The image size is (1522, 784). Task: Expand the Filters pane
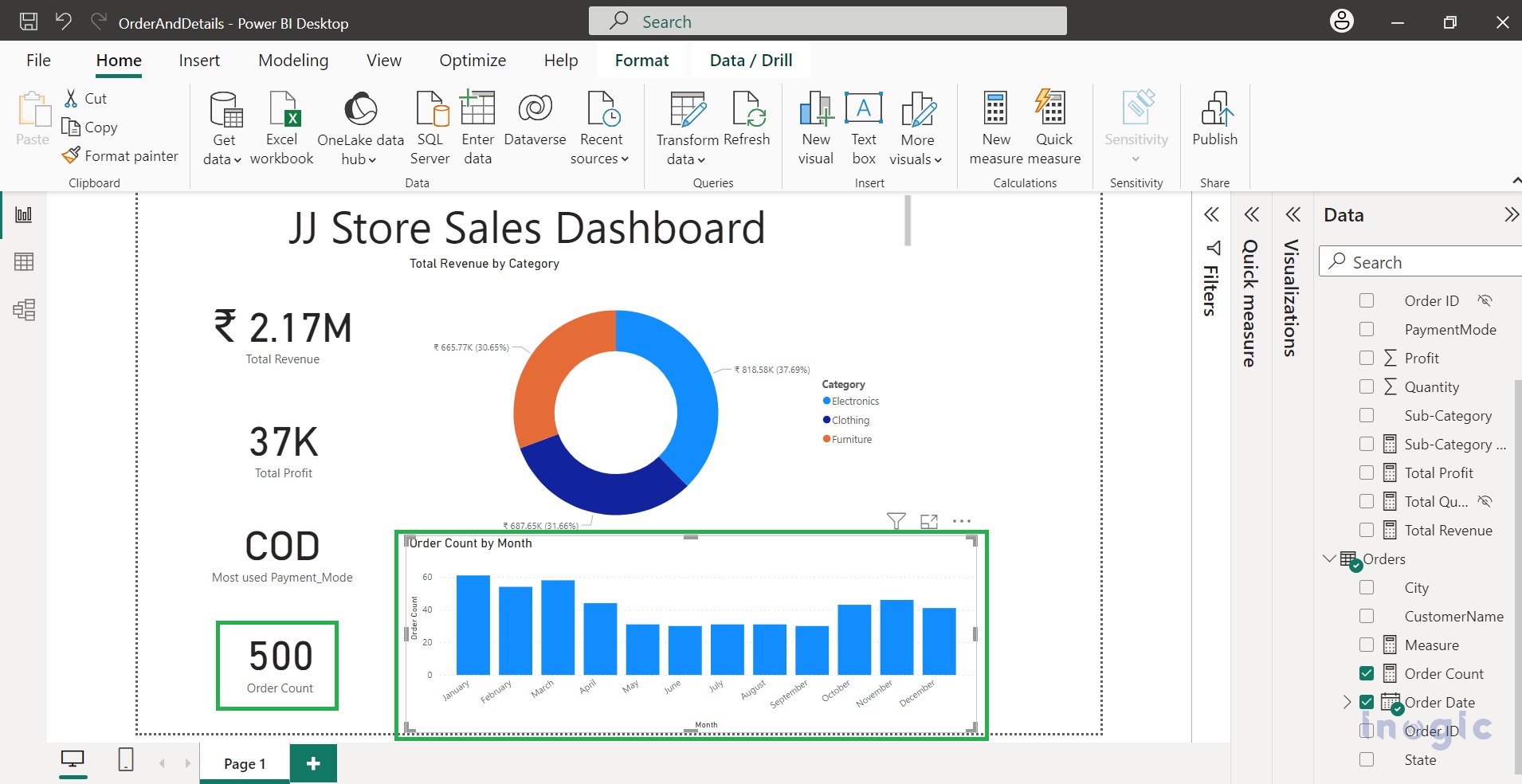point(1211,214)
